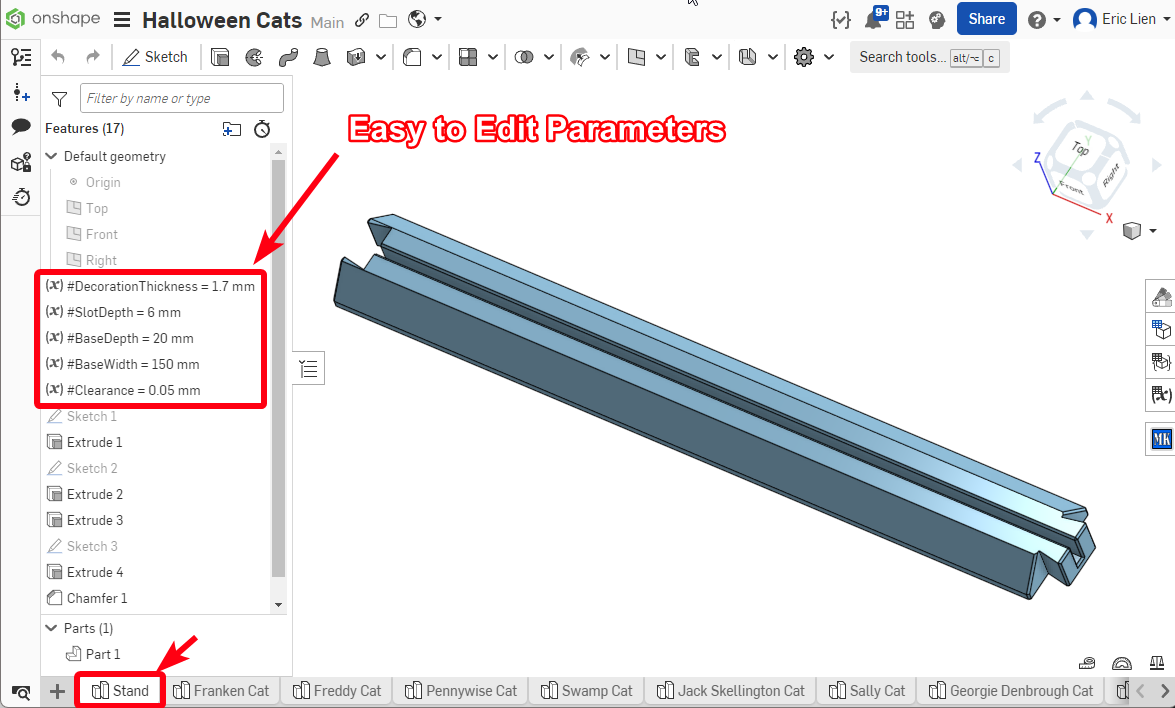This screenshot has width=1175, height=708.
Task: Select the Extrude tool in toolbar
Action: (x=220, y=57)
